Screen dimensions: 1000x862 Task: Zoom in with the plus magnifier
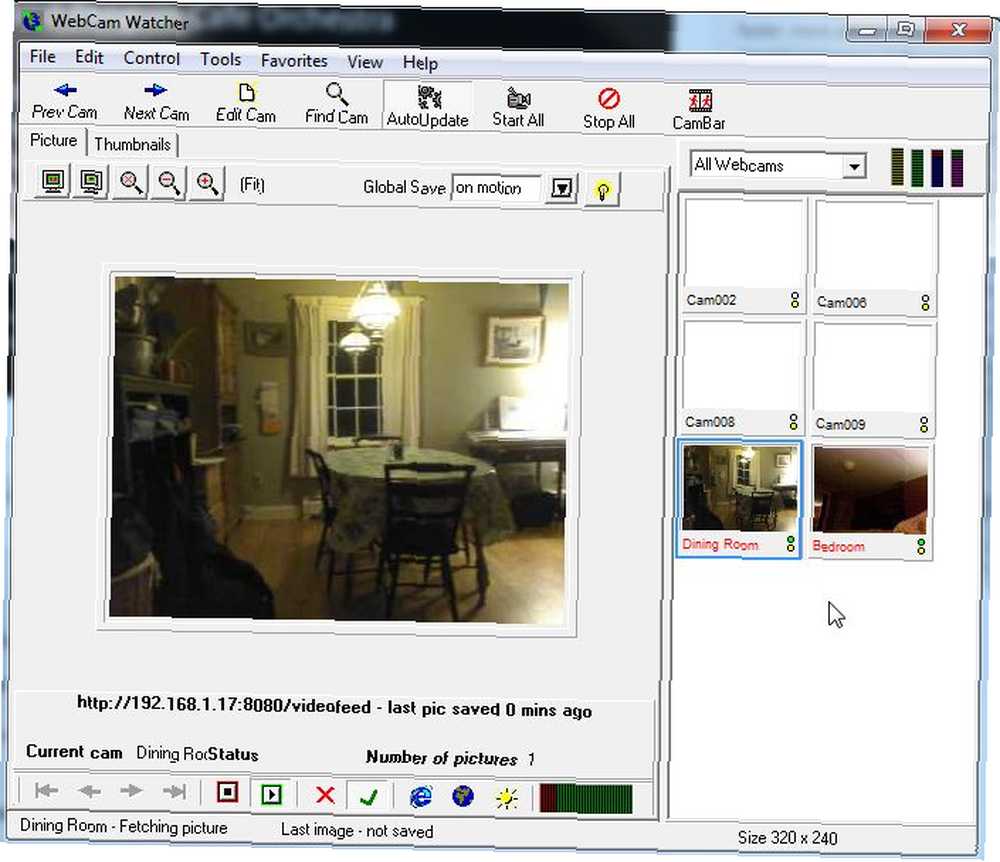207,184
